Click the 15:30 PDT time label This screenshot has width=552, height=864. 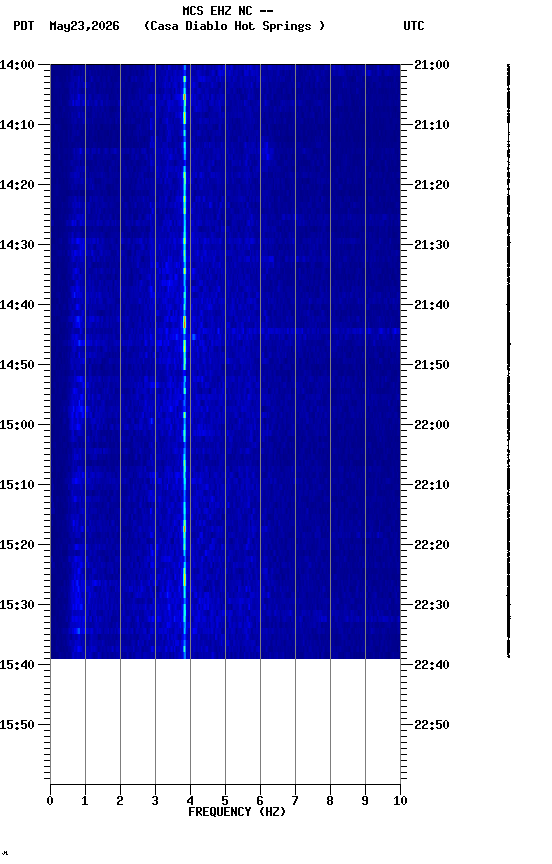click(x=17, y=605)
